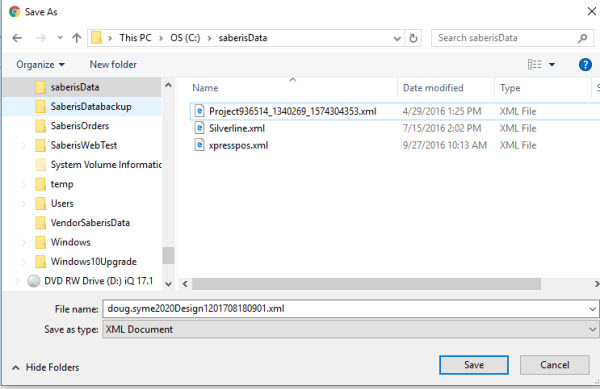Click the Cancel button
This screenshot has height=389, width=600.
pyautogui.click(x=554, y=365)
